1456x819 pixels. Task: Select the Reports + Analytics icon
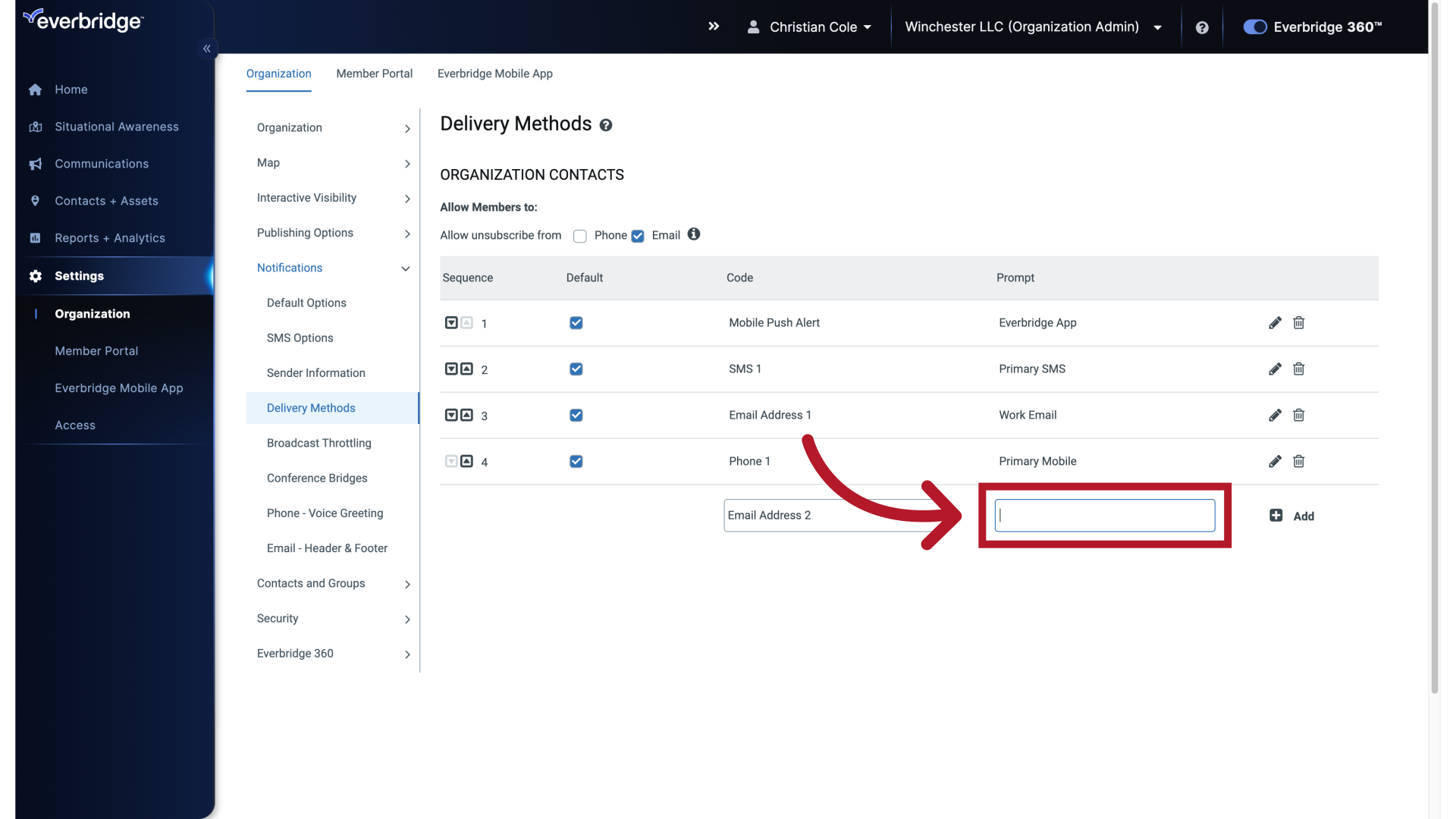click(x=36, y=238)
